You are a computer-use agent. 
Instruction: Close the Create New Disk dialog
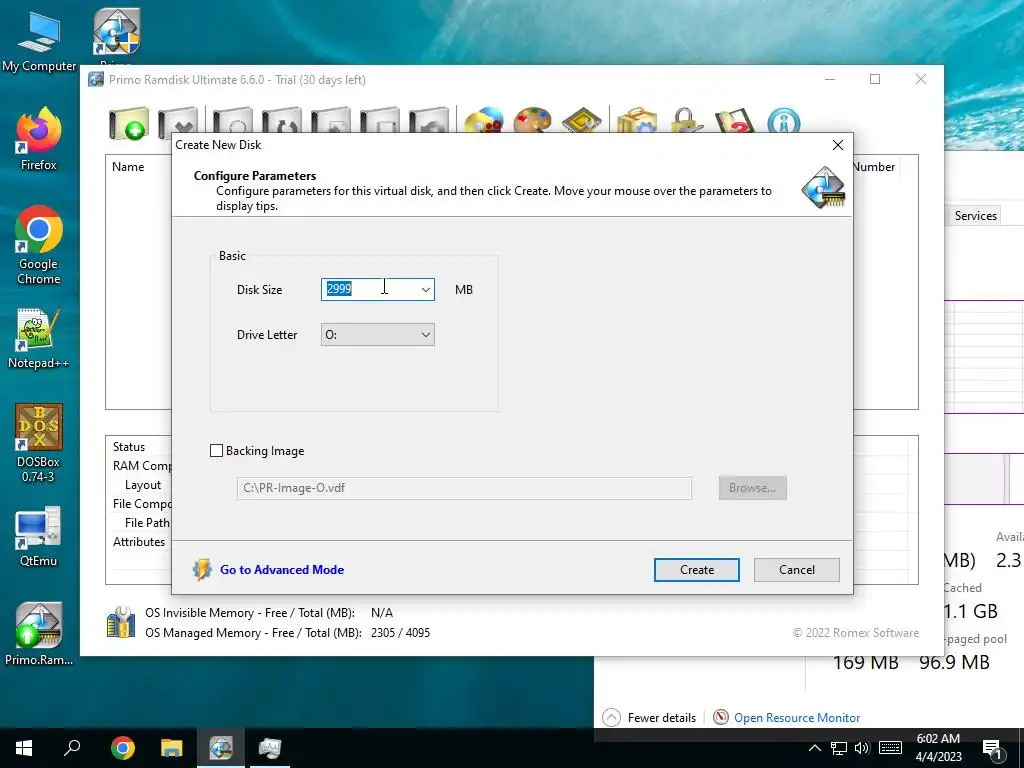coord(838,145)
